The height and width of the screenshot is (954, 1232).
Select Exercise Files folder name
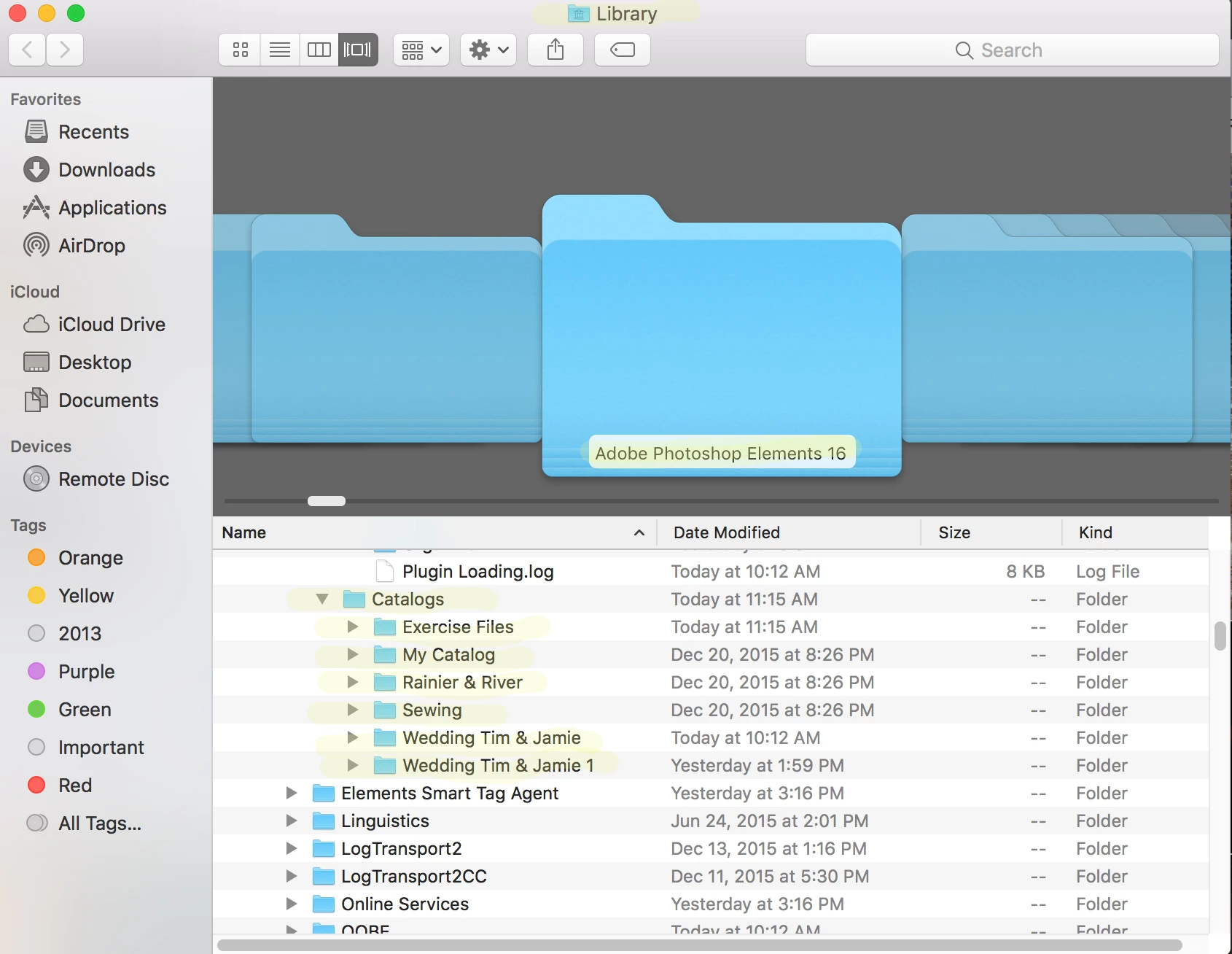(458, 627)
